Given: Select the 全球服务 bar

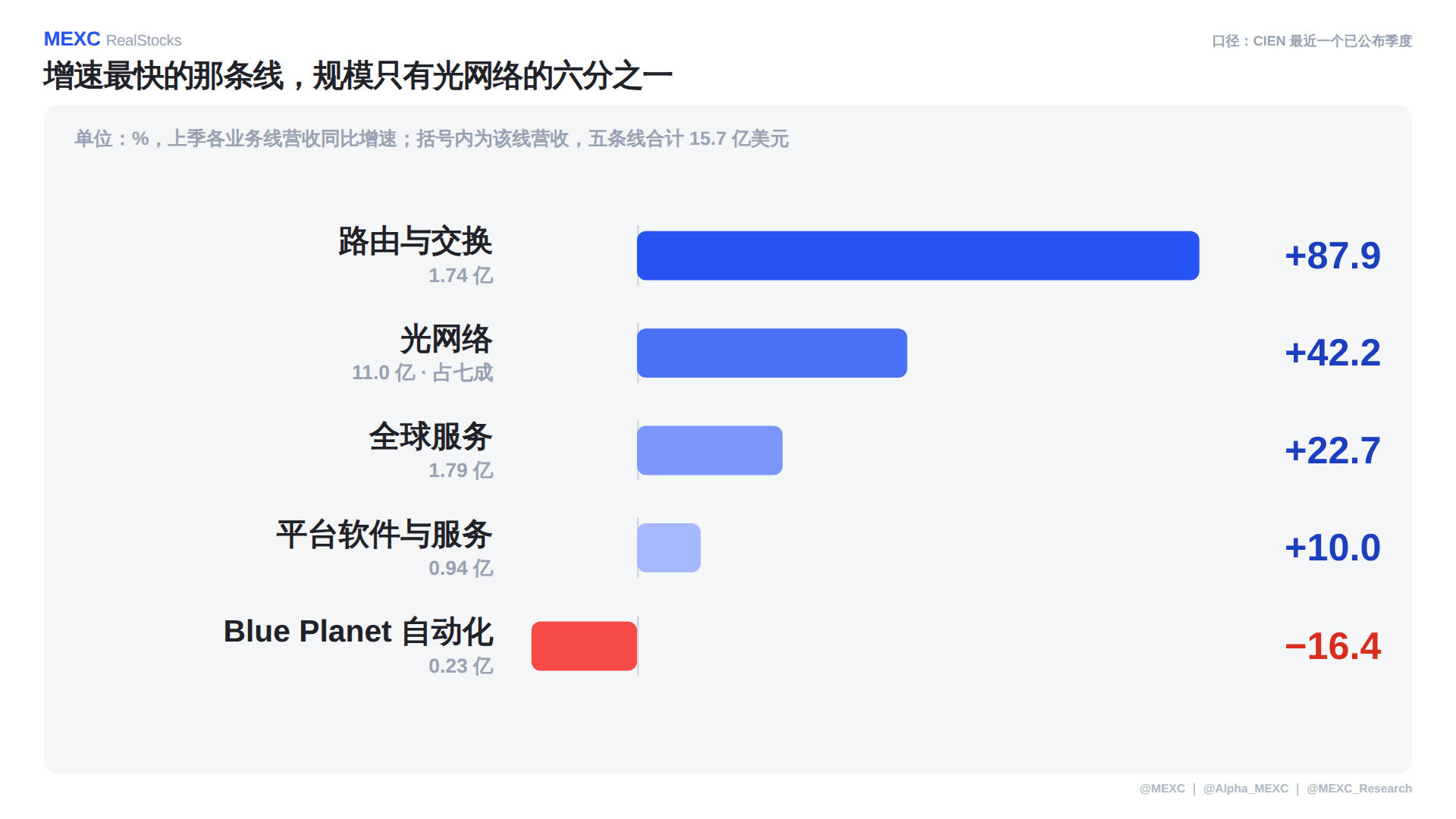Looking at the screenshot, I should 710,450.
